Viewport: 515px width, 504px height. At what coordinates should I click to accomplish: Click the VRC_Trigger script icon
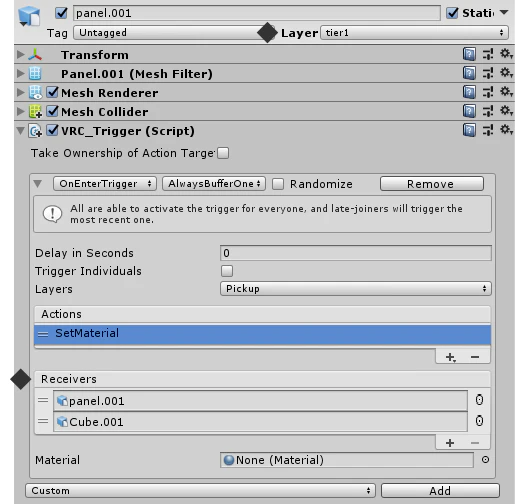pos(35,131)
